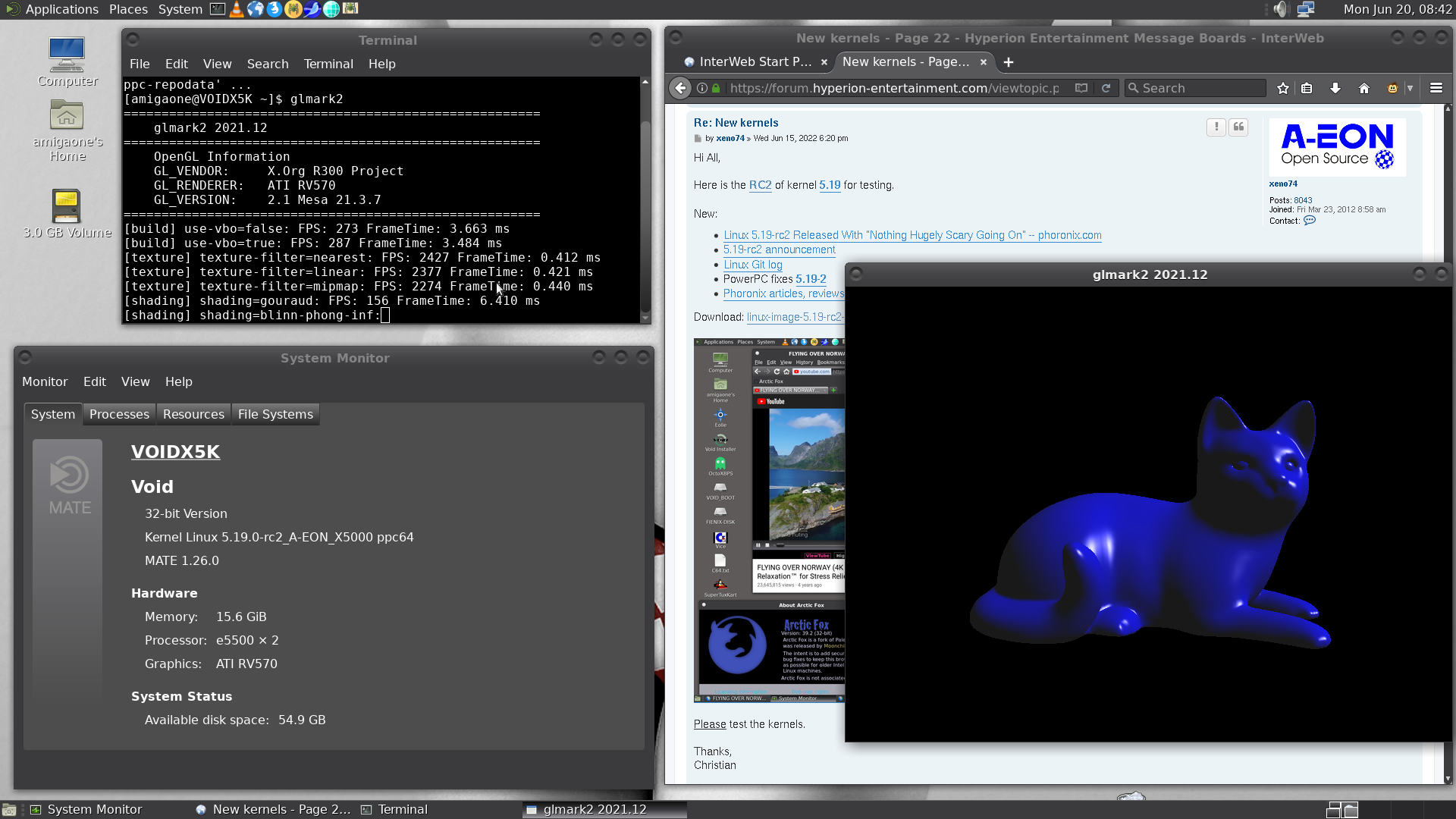Reload the current forum page
Image resolution: width=1456 pixels, height=819 pixels.
point(1106,88)
